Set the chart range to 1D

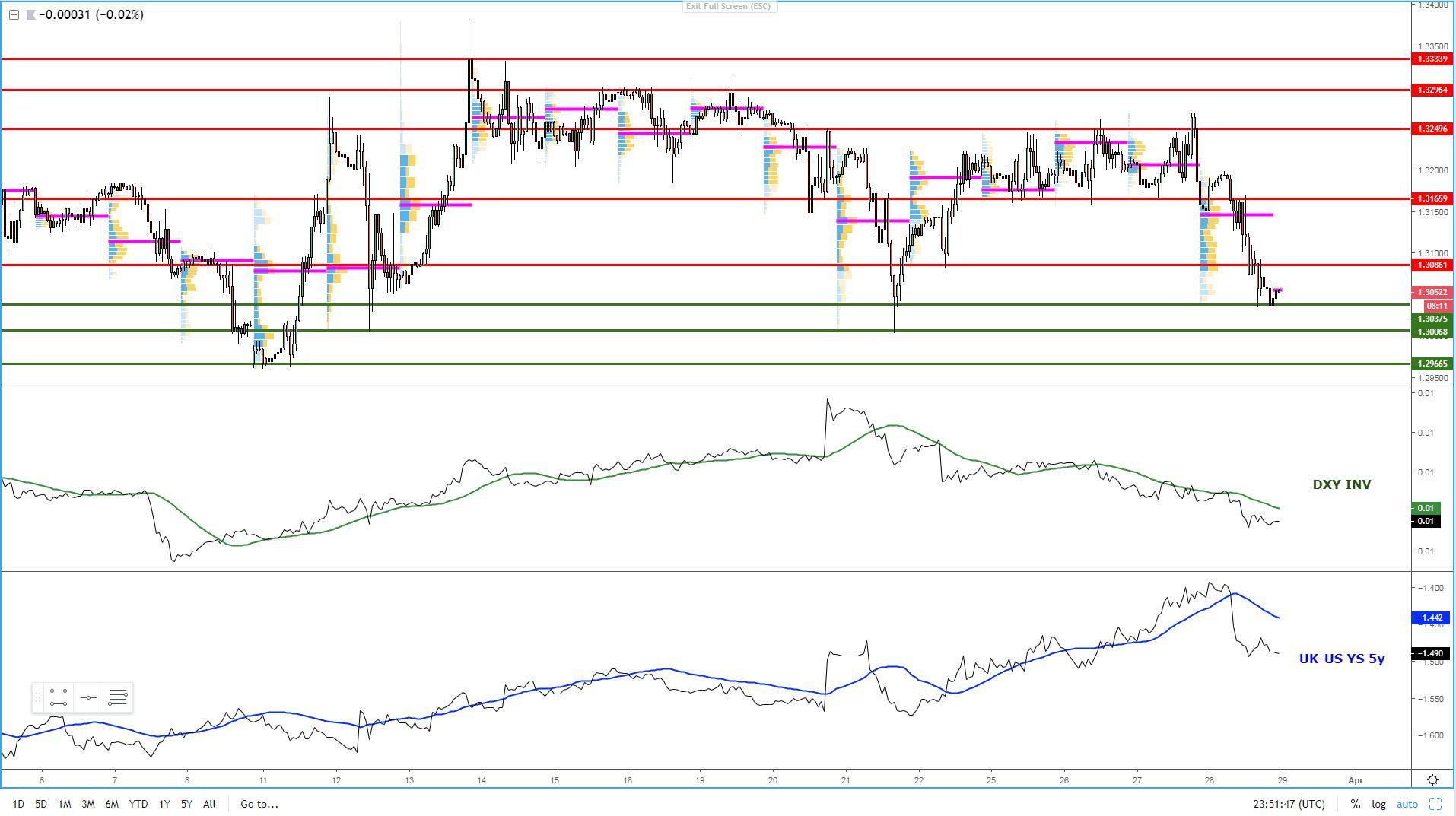18,804
